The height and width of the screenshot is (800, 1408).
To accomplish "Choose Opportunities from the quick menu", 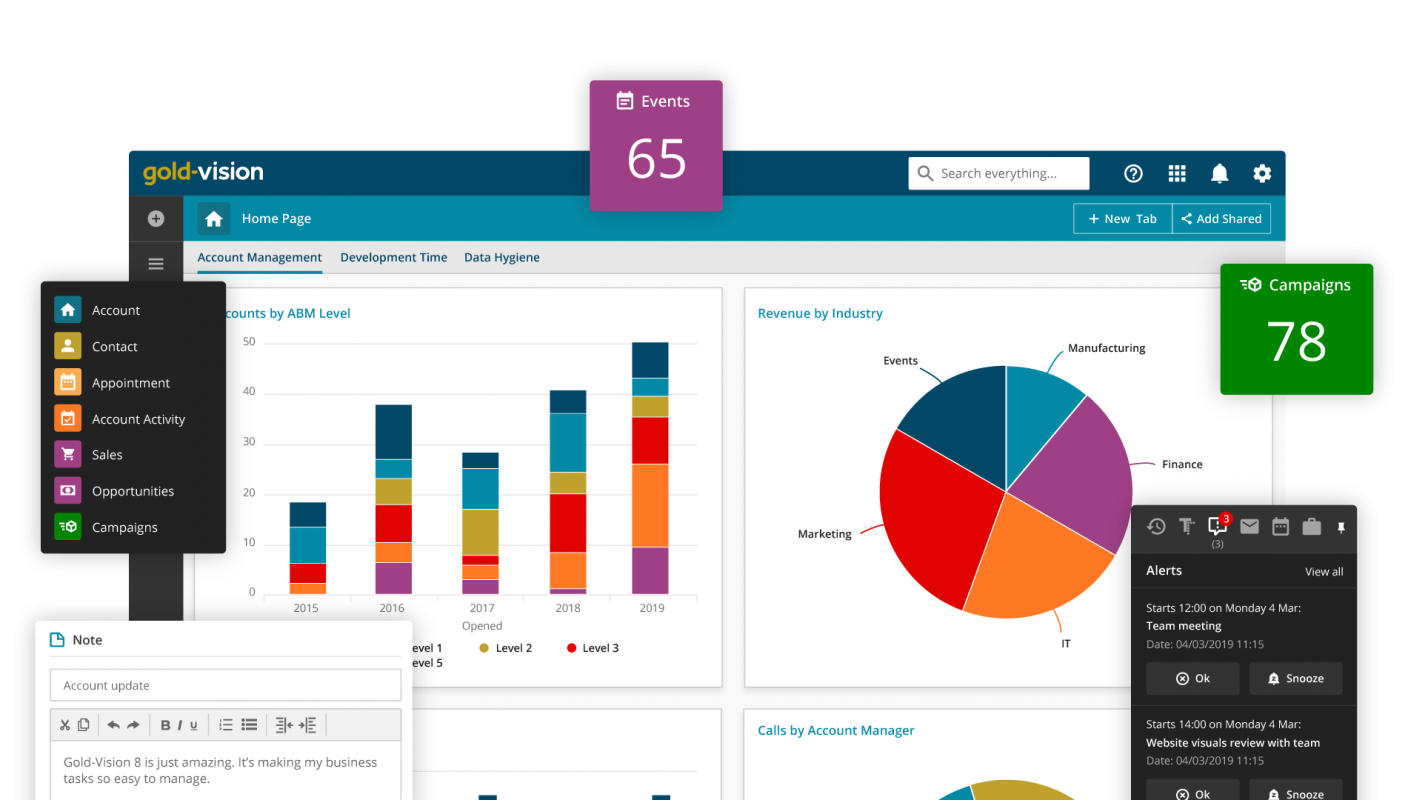I will (114, 491).
